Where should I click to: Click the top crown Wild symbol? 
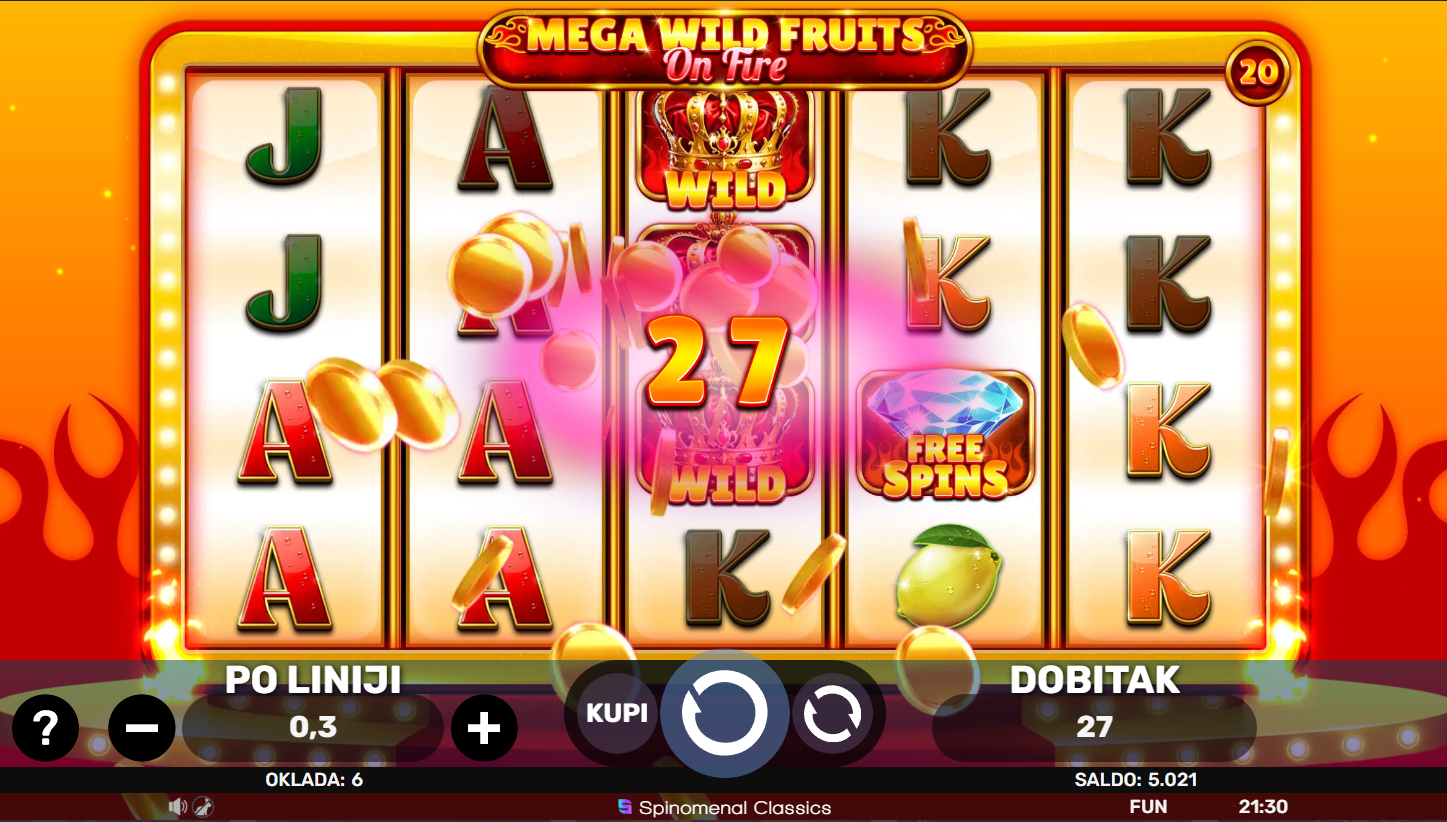pyautogui.click(x=726, y=148)
